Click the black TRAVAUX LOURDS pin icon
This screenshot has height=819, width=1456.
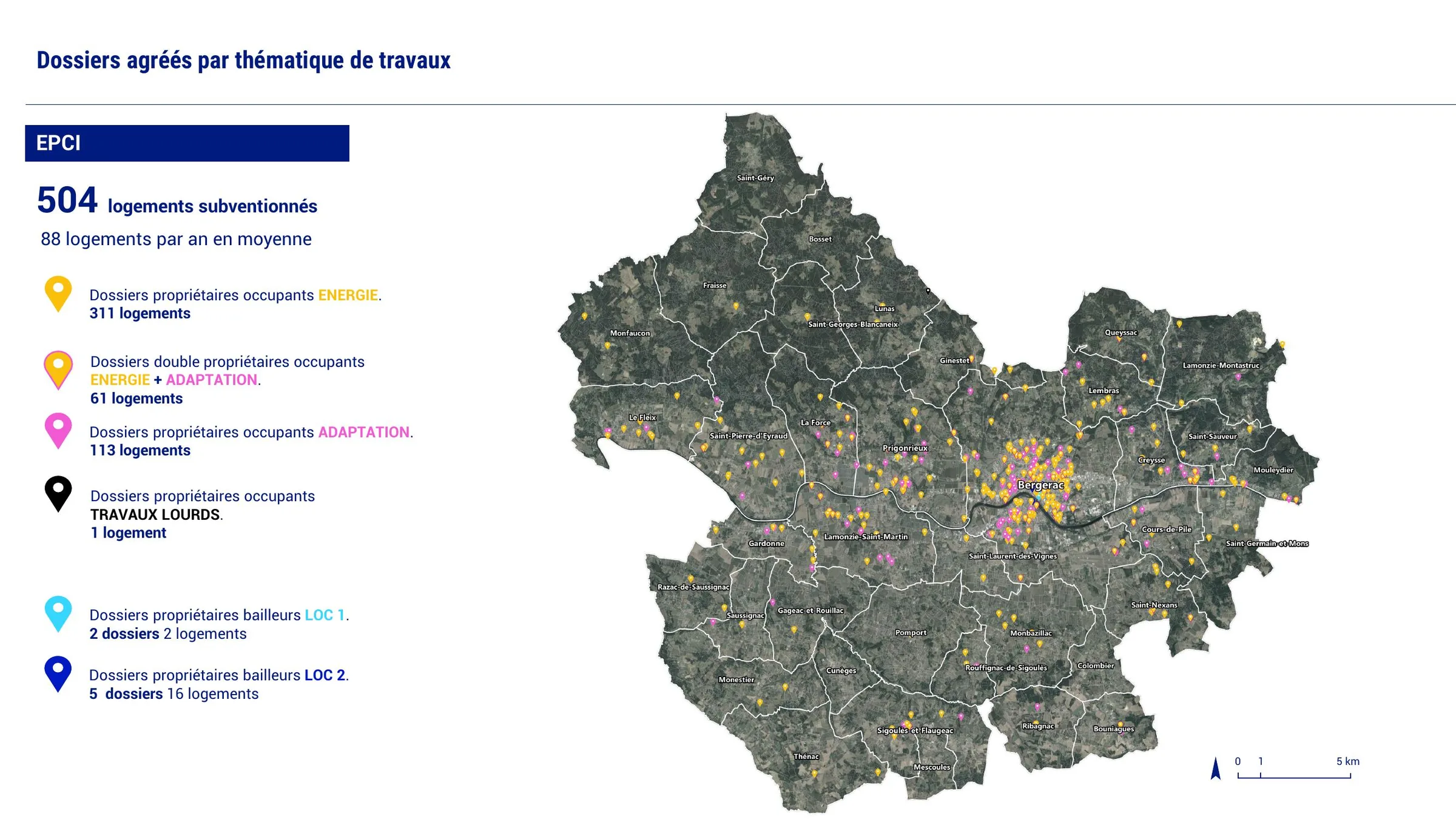point(58,494)
